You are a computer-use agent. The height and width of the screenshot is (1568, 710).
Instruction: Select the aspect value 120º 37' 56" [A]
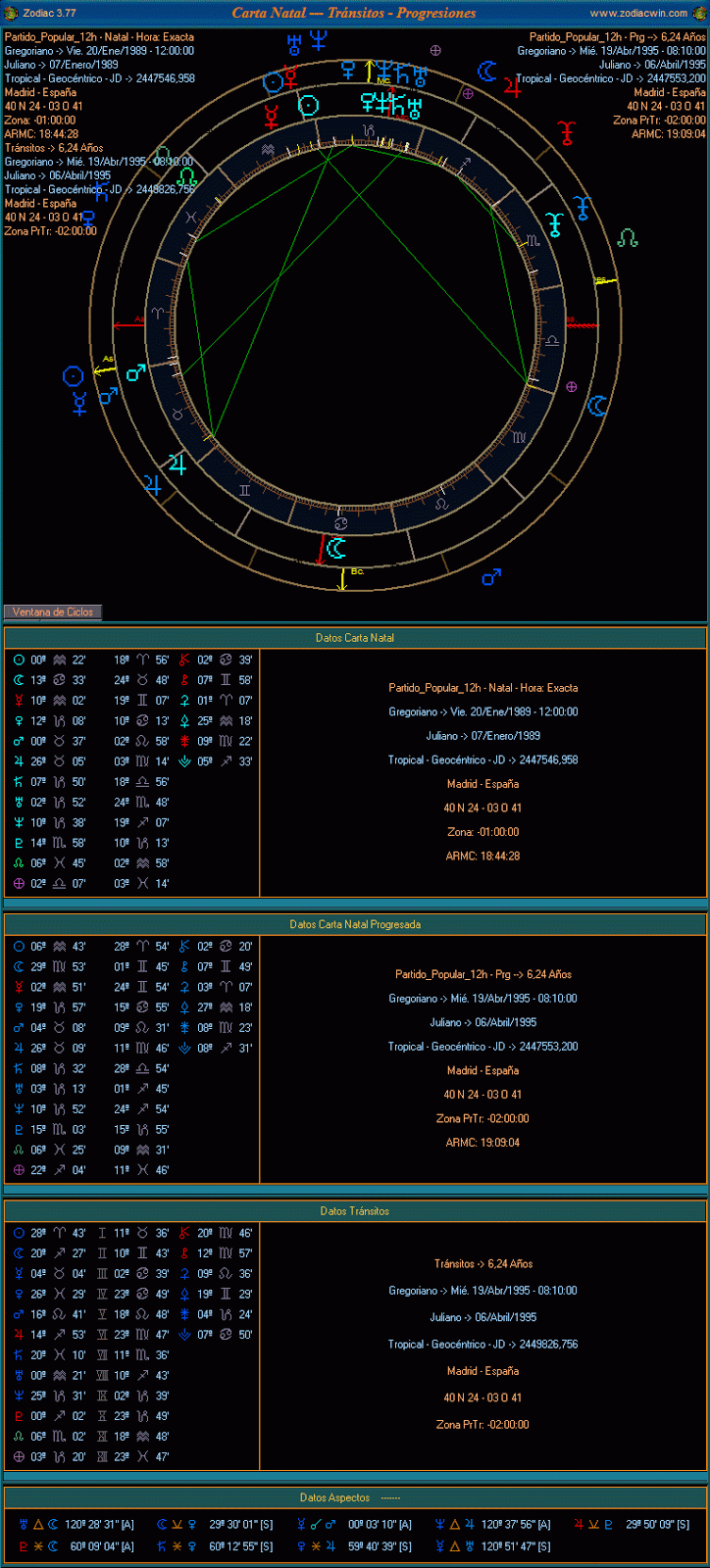pos(516,1525)
